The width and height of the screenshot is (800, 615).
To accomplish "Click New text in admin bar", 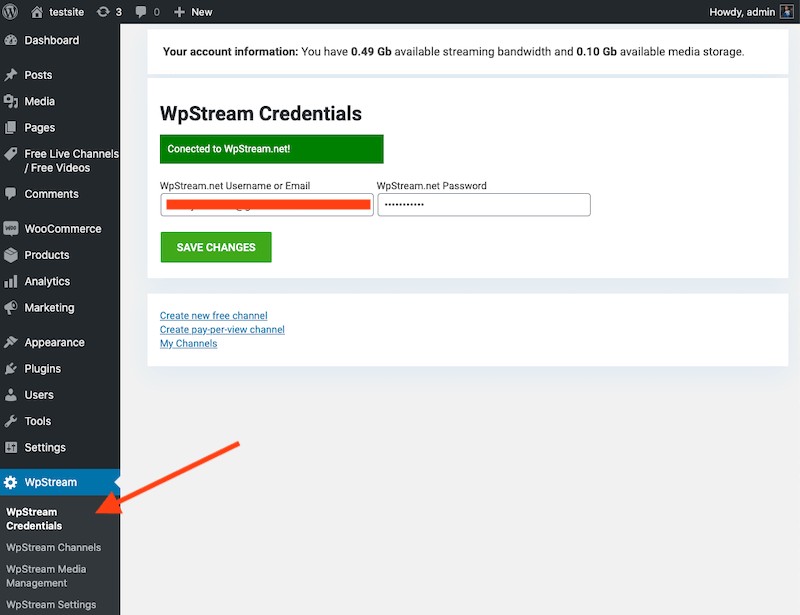I will point(202,12).
